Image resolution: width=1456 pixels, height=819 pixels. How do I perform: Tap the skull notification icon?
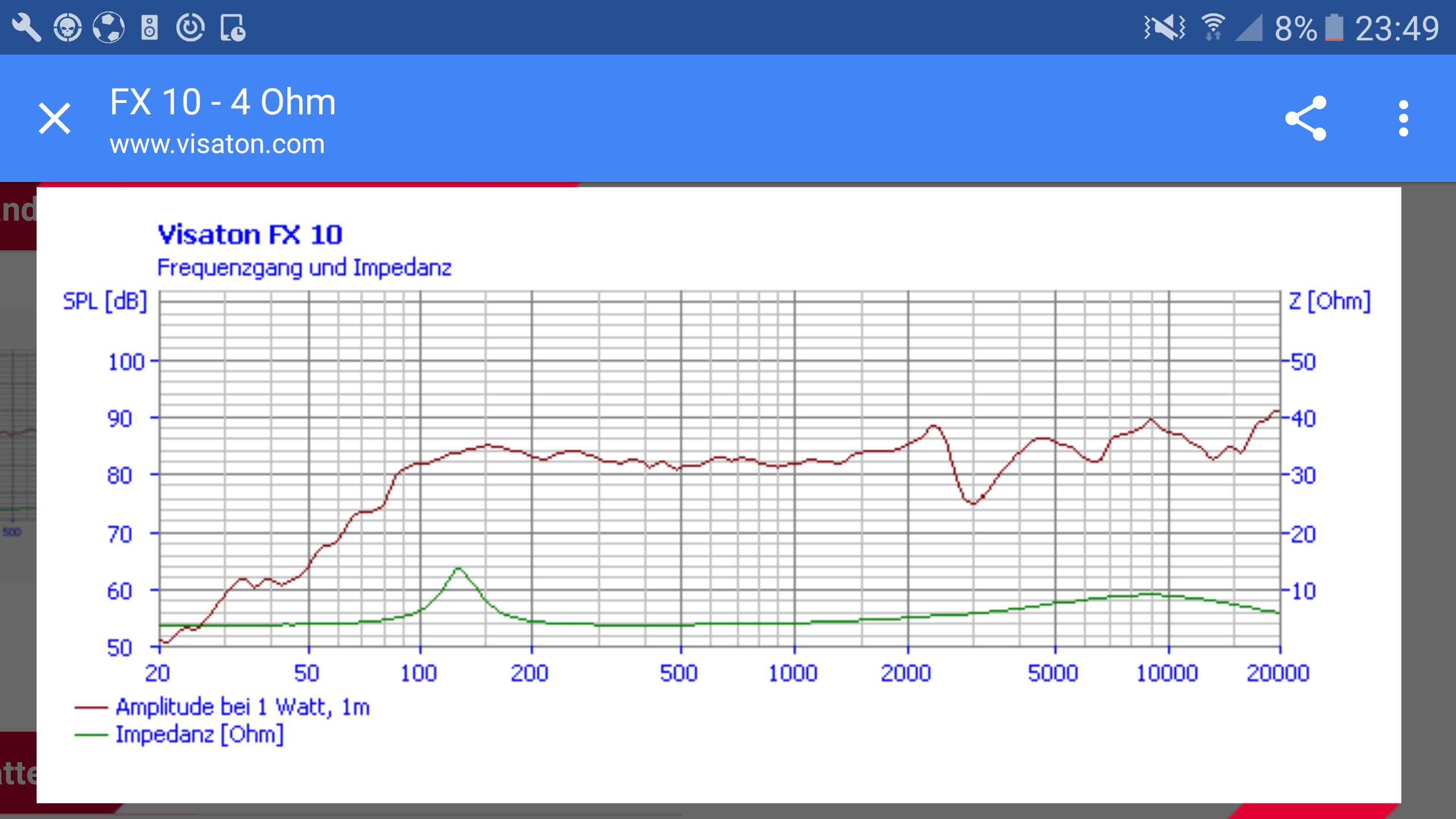pos(68,27)
